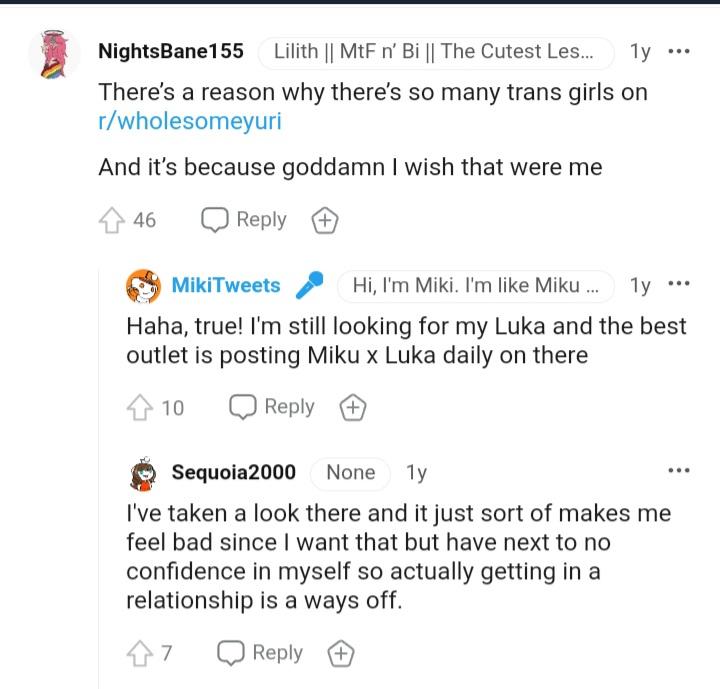This screenshot has height=689, width=720.
Task: Upvote Sequoia2000's comment
Action: 138,653
